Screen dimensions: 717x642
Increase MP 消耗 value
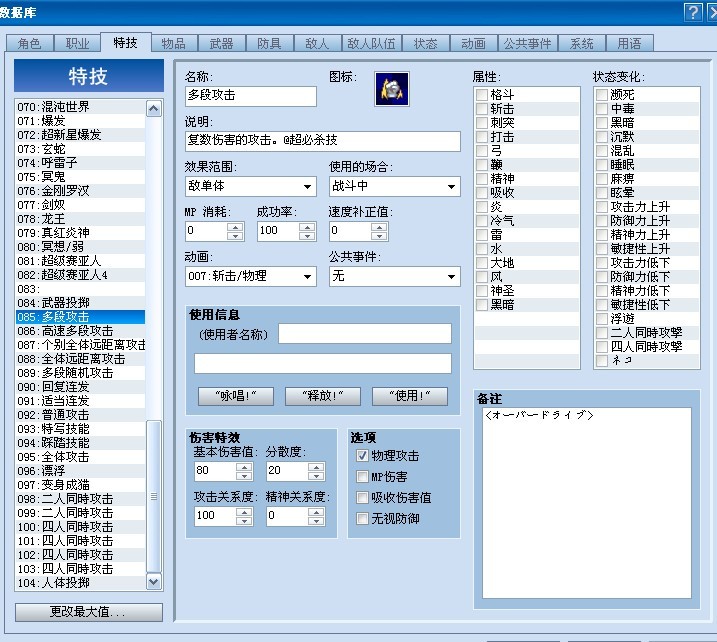click(235, 227)
